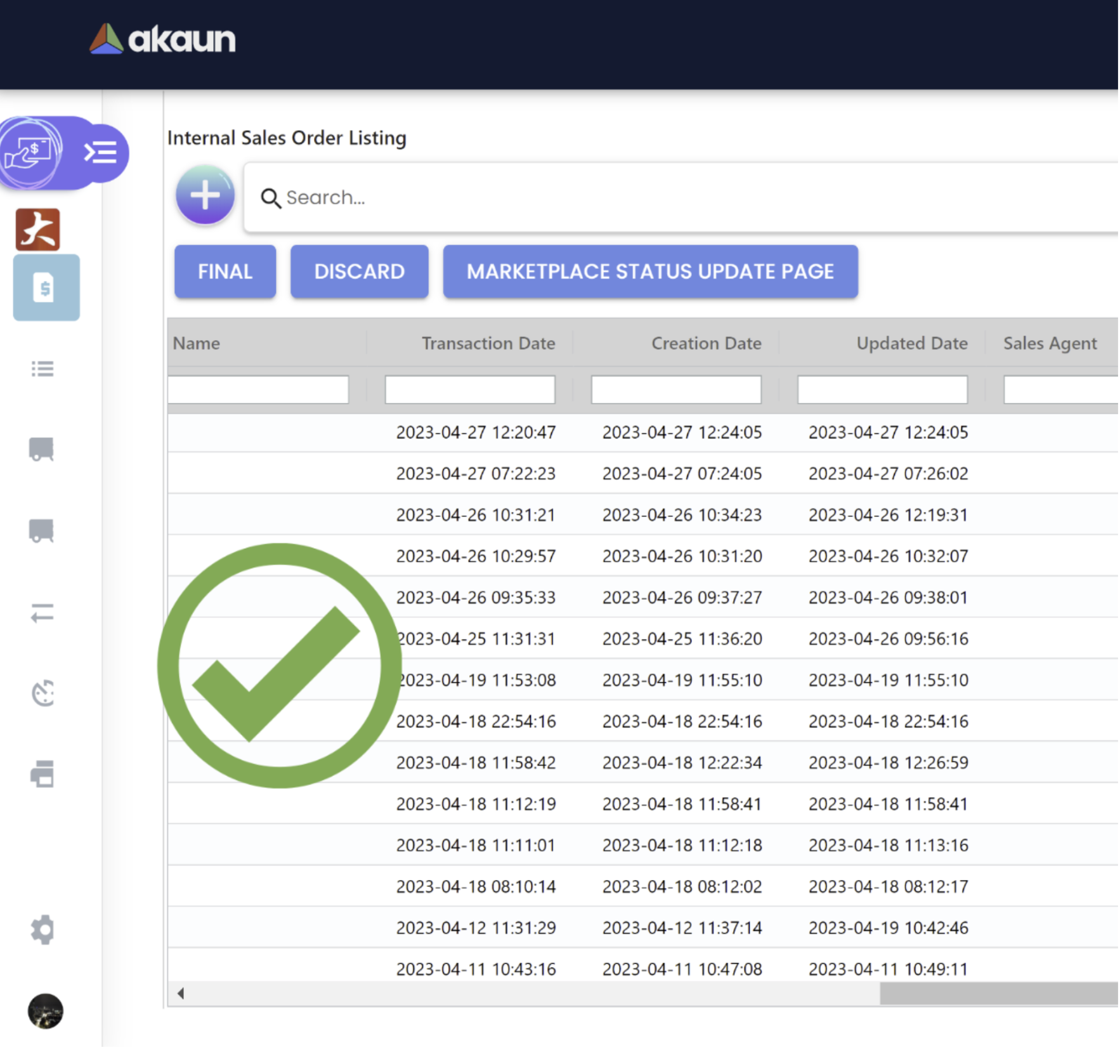The image size is (1120, 1064).
Task: Open the palette icon in sidebar
Action: click(x=43, y=693)
